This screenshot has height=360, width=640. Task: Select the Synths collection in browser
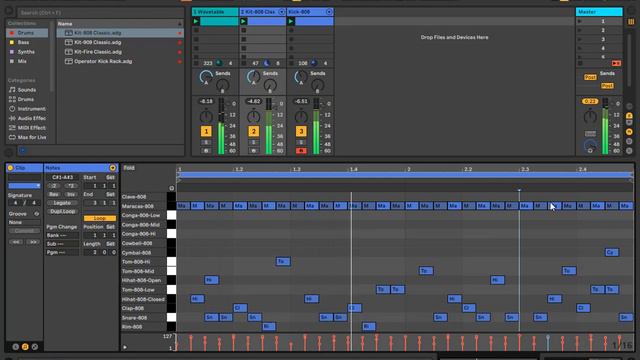tap(27, 52)
